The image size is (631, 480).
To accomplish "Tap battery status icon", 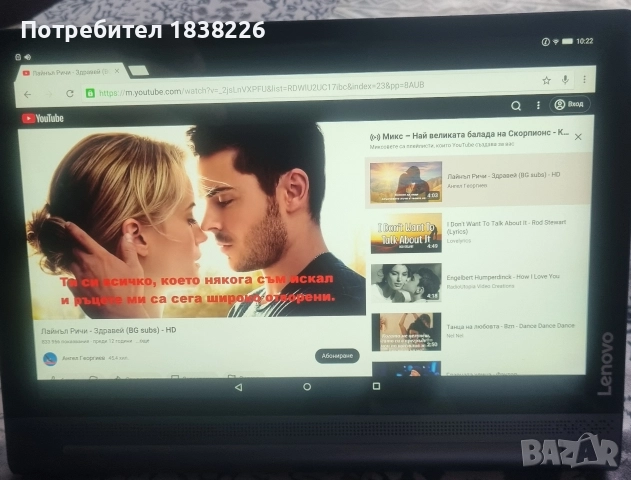I will (x=567, y=41).
